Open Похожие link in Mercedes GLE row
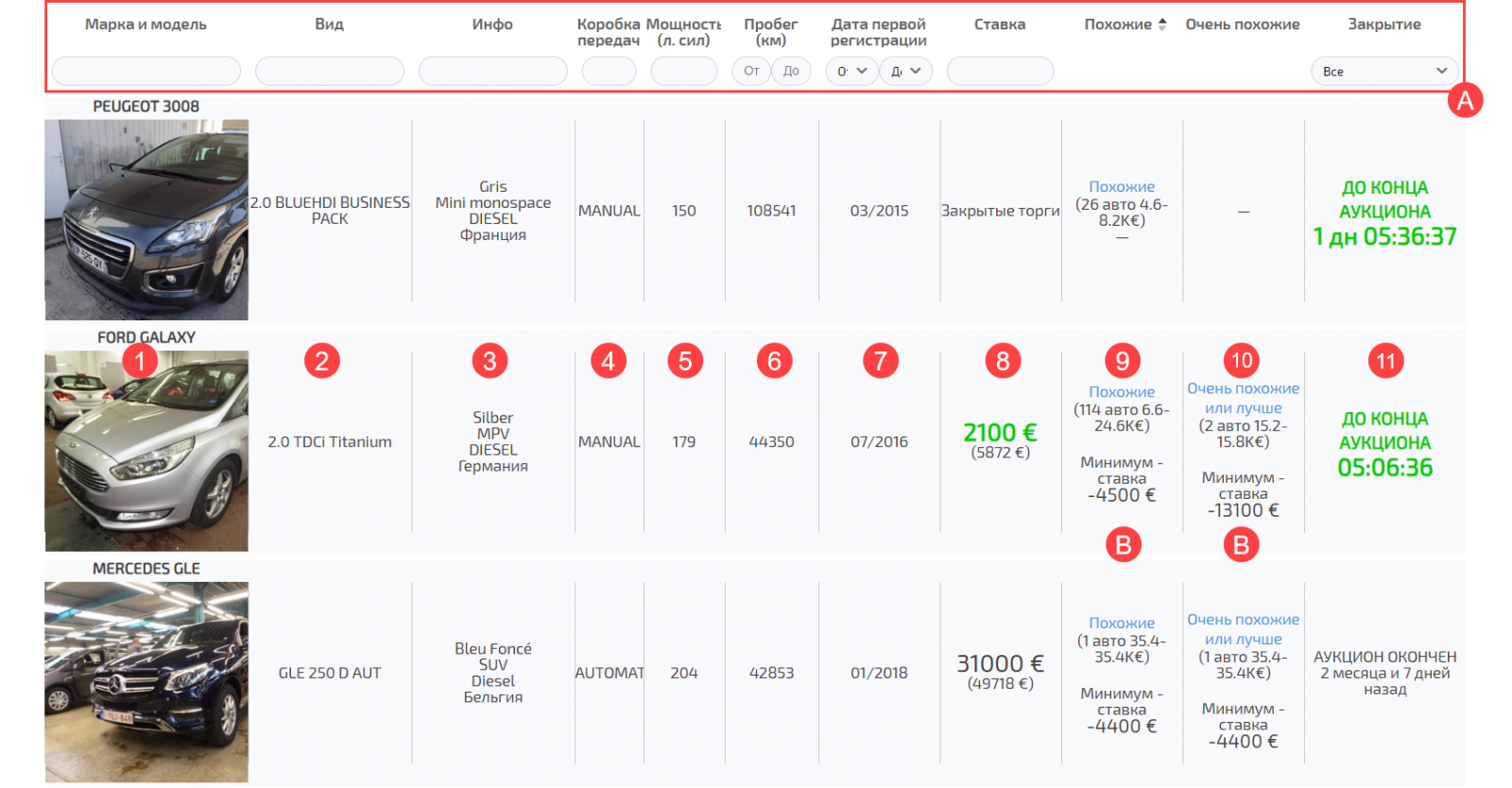Viewport: 1512px width, 788px height. tap(1122, 624)
